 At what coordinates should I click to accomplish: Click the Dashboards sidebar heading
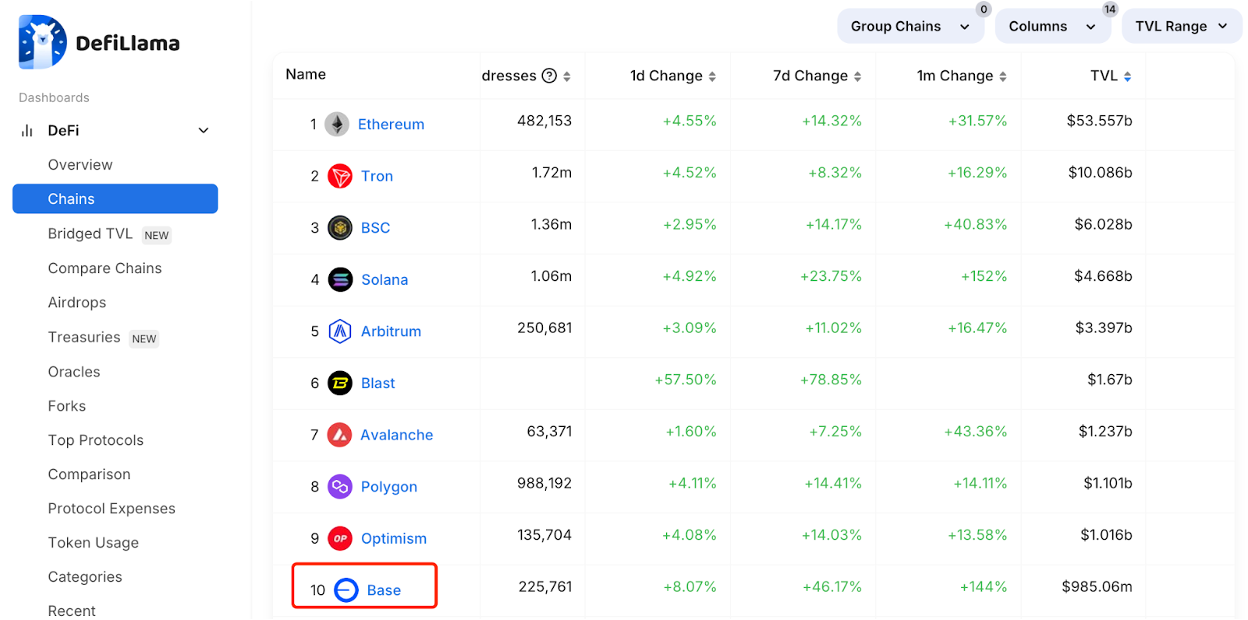pyautogui.click(x=54, y=98)
